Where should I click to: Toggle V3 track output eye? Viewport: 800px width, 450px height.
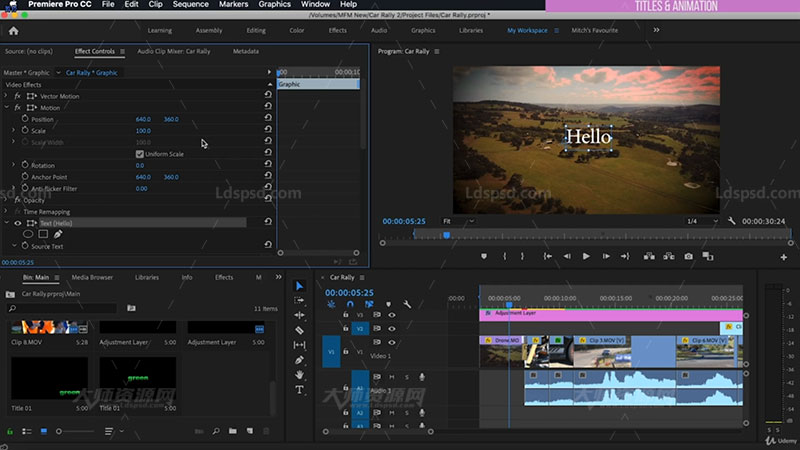392,315
